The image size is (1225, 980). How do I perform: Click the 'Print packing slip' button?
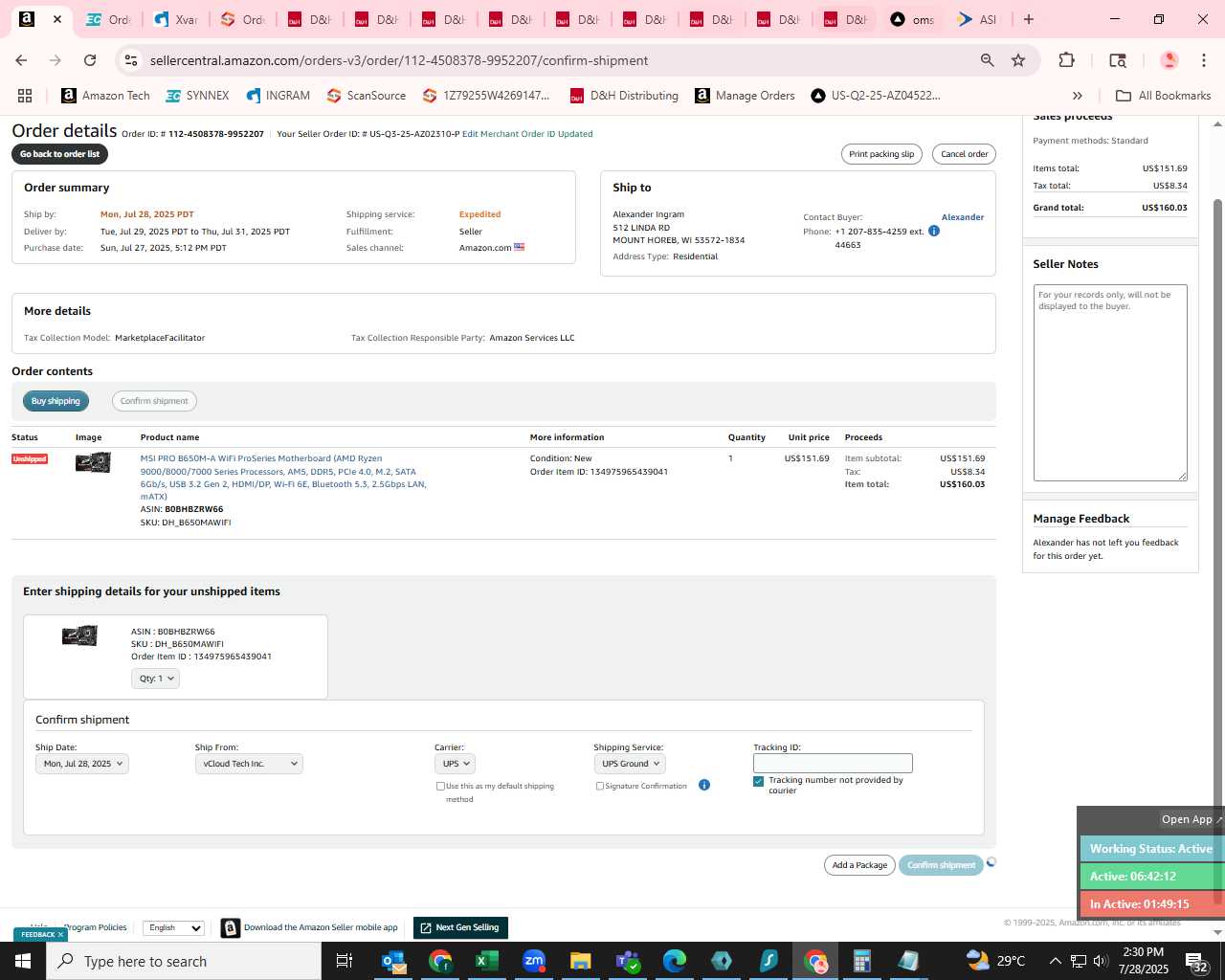[881, 154]
